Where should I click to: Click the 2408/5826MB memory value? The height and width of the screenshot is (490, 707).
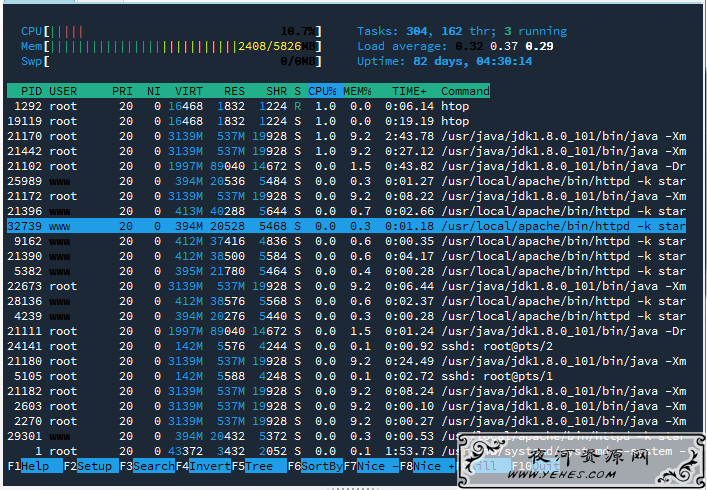point(276,46)
